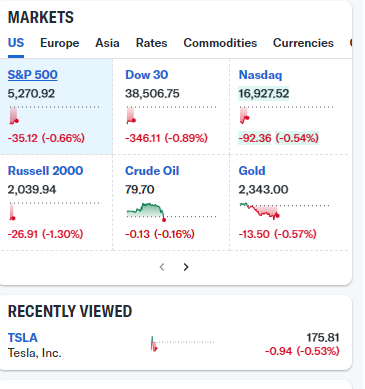Select the US markets tab
365x389 pixels.
click(x=16, y=43)
